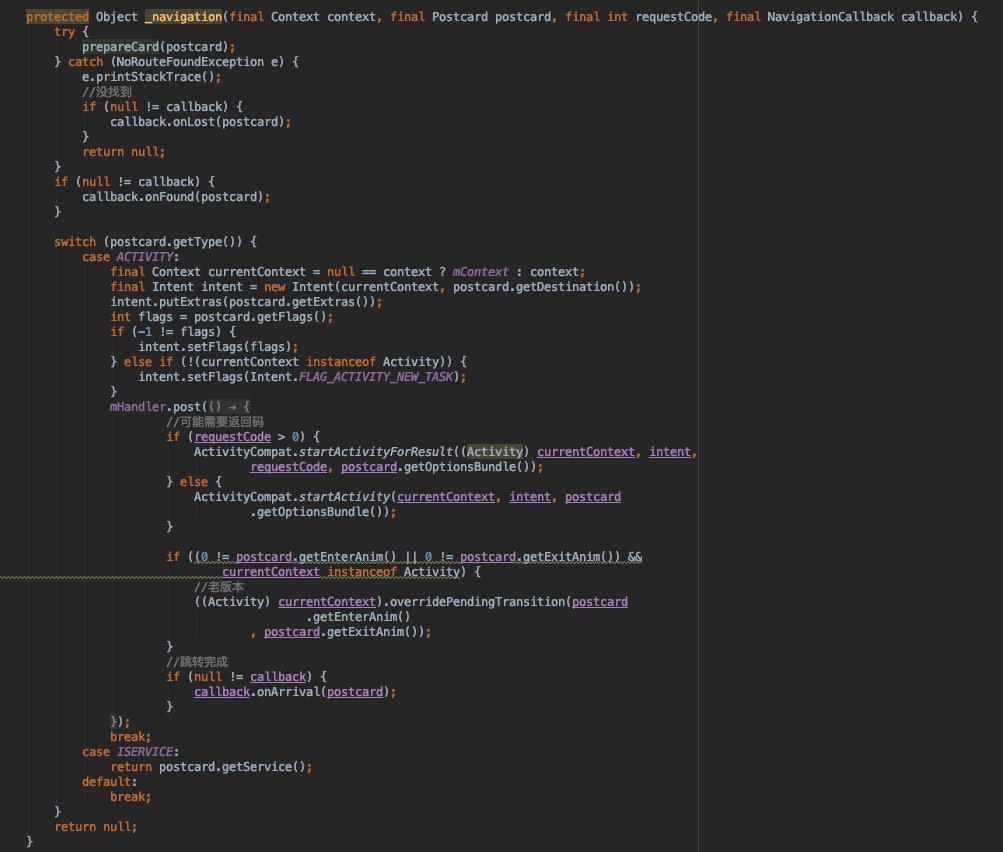Click the protected keyword in the signature
Screen dimensions: 1003x852
[58, 17]
